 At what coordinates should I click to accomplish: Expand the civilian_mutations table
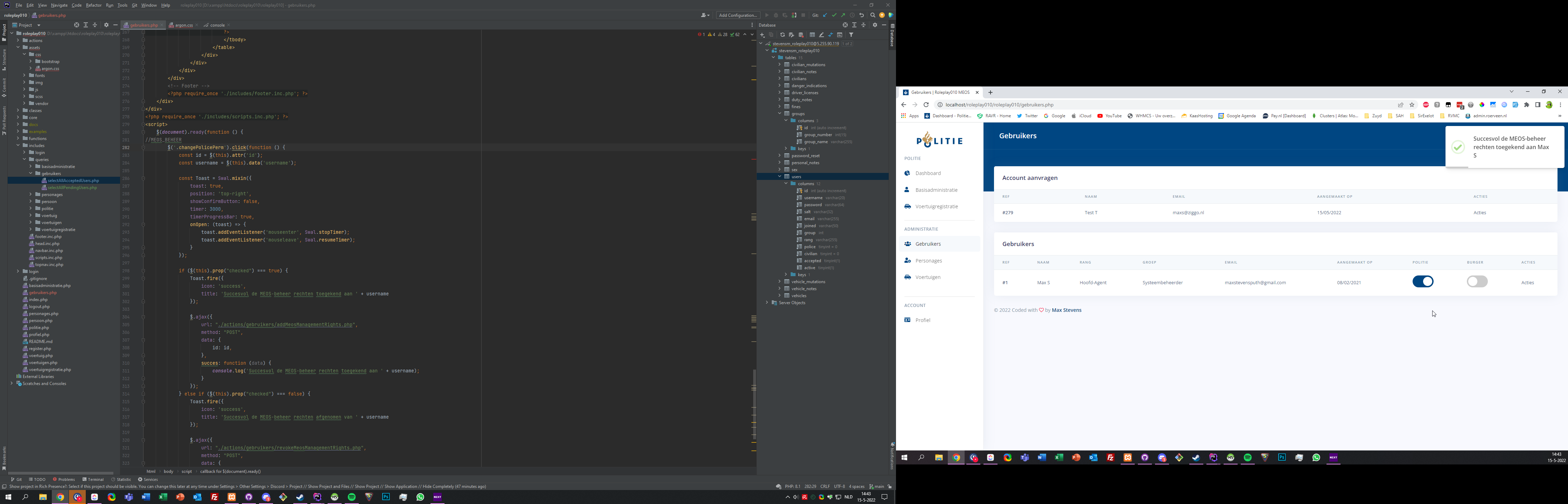779,64
